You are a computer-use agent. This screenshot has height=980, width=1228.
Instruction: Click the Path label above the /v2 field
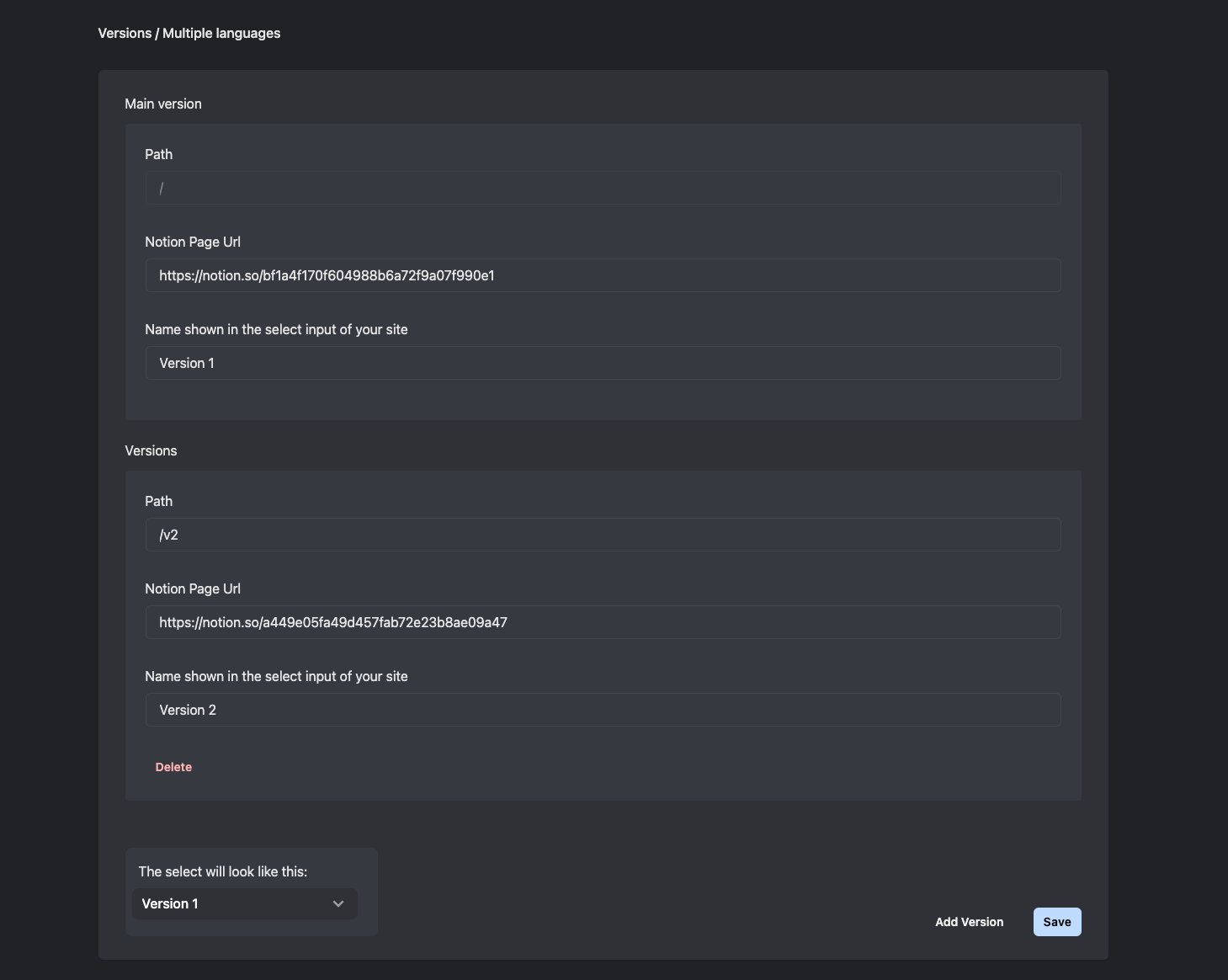click(x=158, y=502)
